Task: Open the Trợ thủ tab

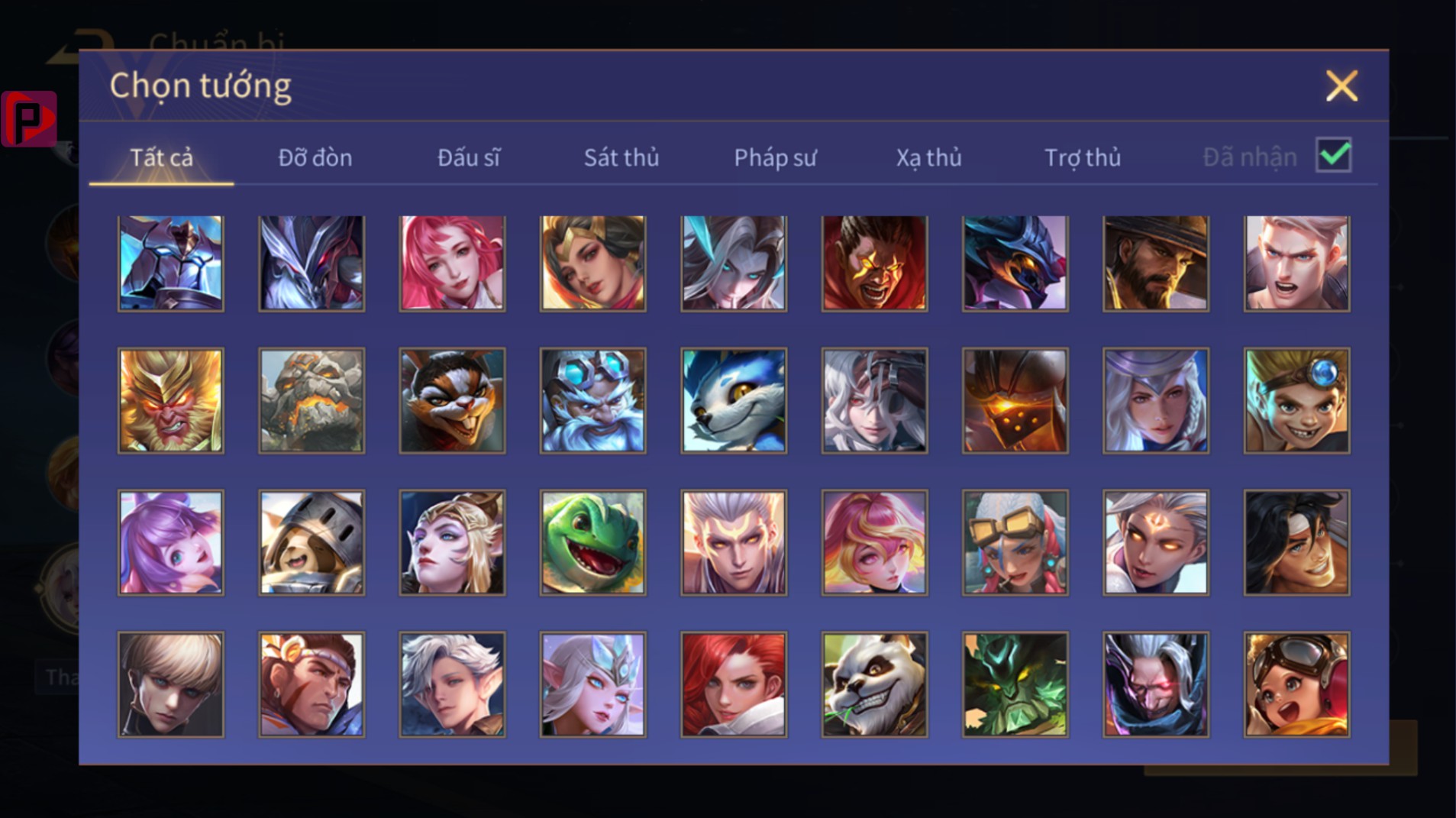Action: 1082,157
